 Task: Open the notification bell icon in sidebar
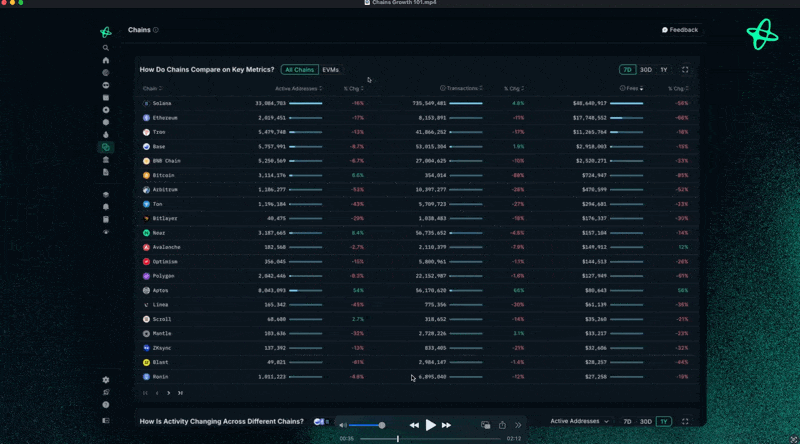(106, 207)
